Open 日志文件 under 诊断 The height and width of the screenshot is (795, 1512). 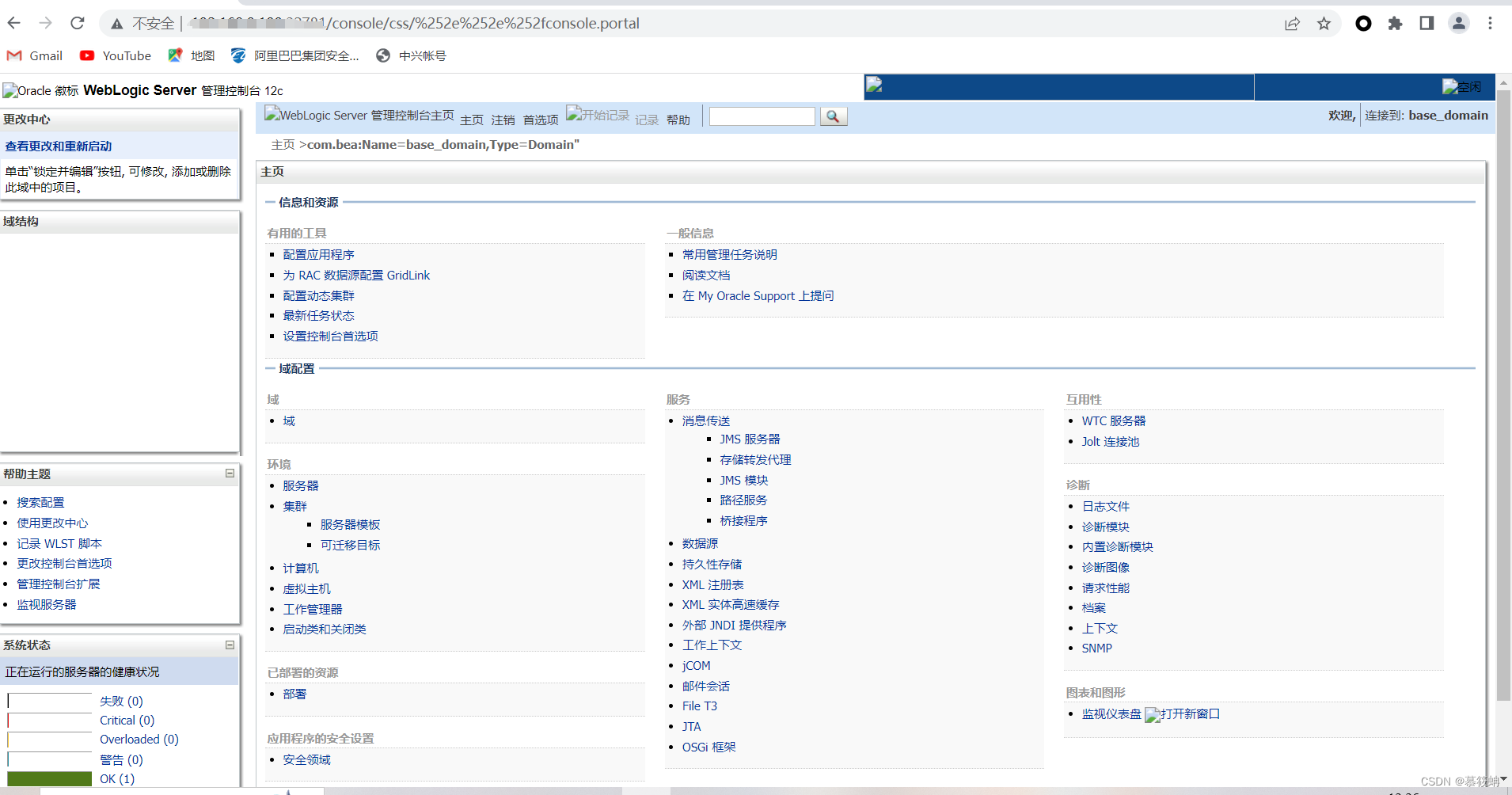pos(1106,506)
